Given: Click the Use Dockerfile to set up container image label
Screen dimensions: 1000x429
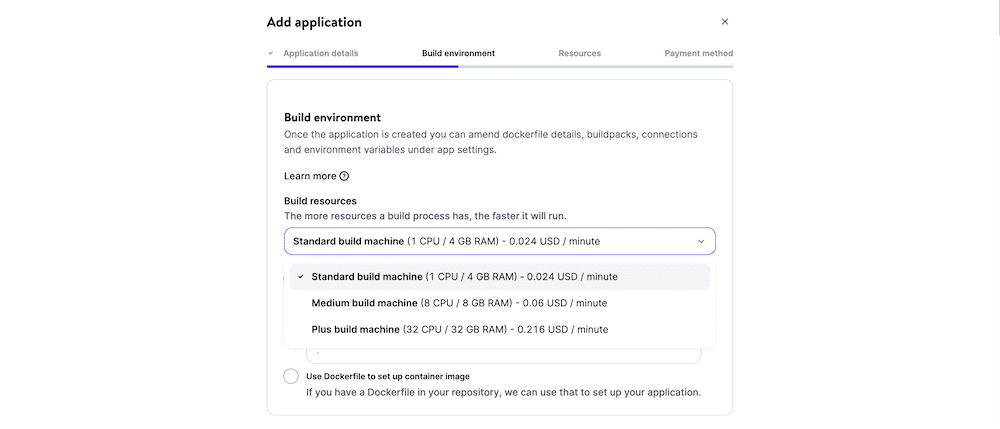Looking at the screenshot, I should pyautogui.click(x=387, y=376).
